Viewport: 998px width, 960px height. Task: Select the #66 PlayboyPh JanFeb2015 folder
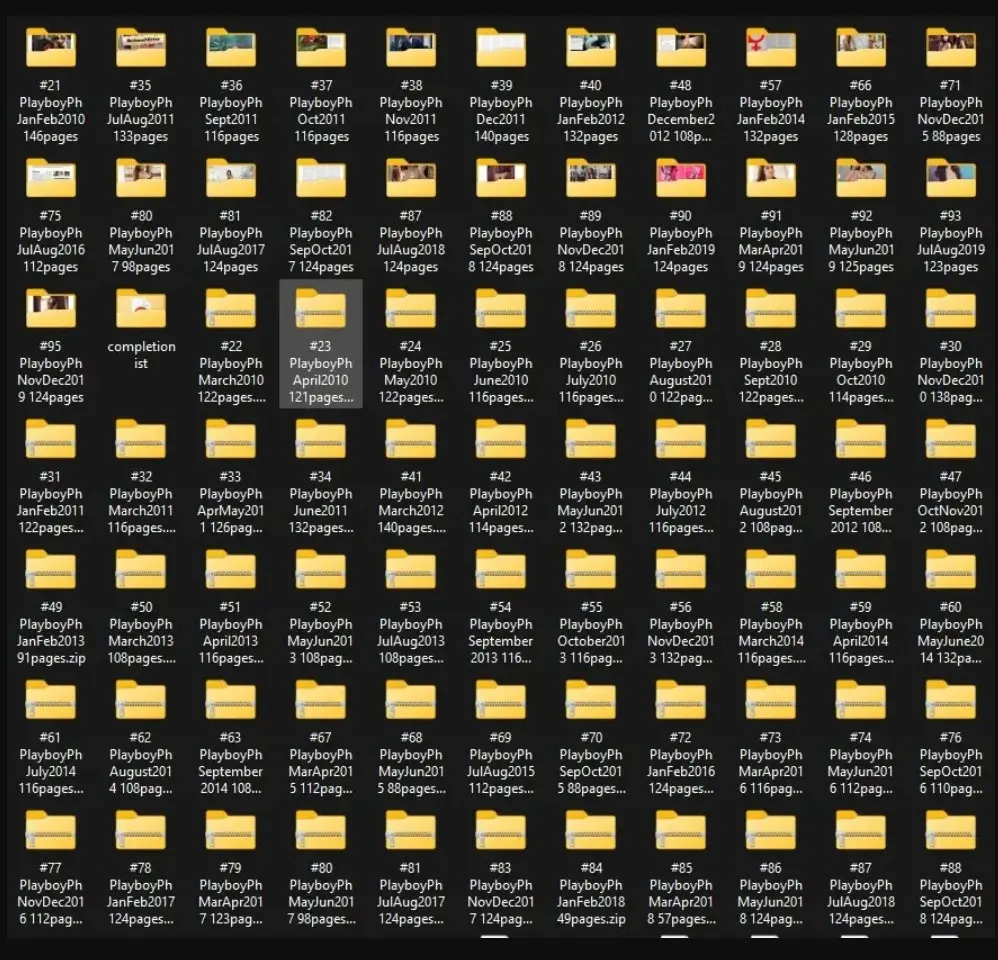click(x=861, y=48)
